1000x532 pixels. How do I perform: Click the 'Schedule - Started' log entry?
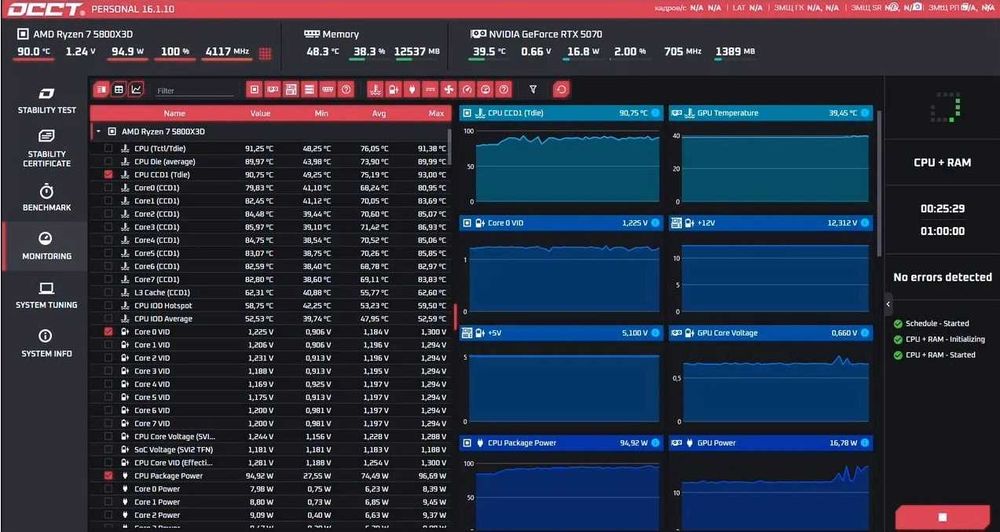pyautogui.click(x=937, y=323)
